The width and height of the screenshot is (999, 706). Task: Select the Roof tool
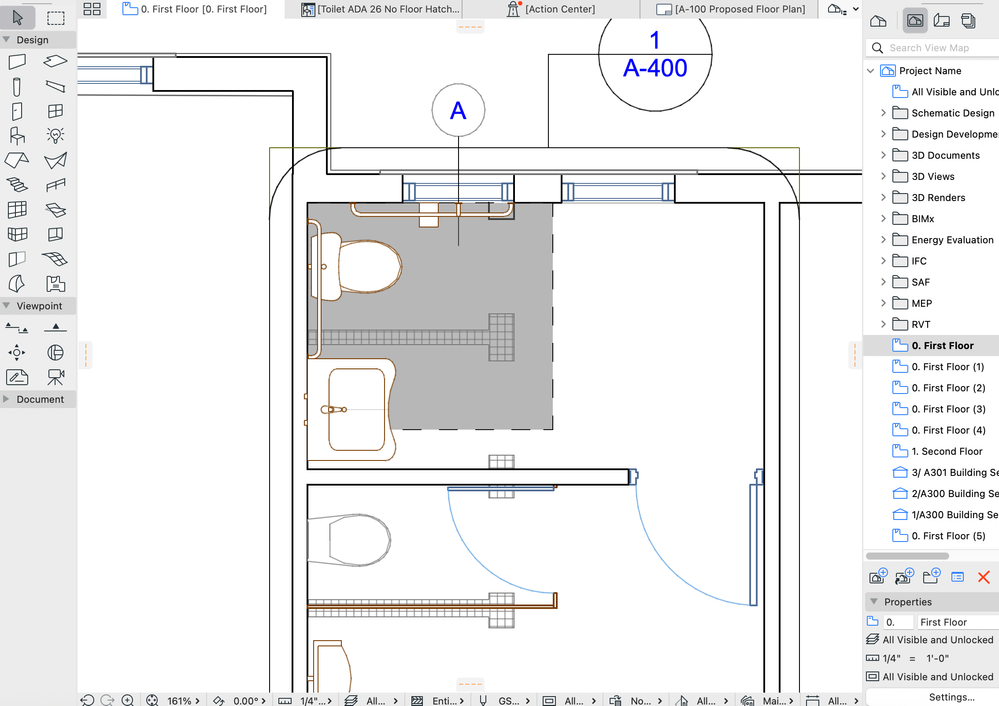tap(17, 160)
